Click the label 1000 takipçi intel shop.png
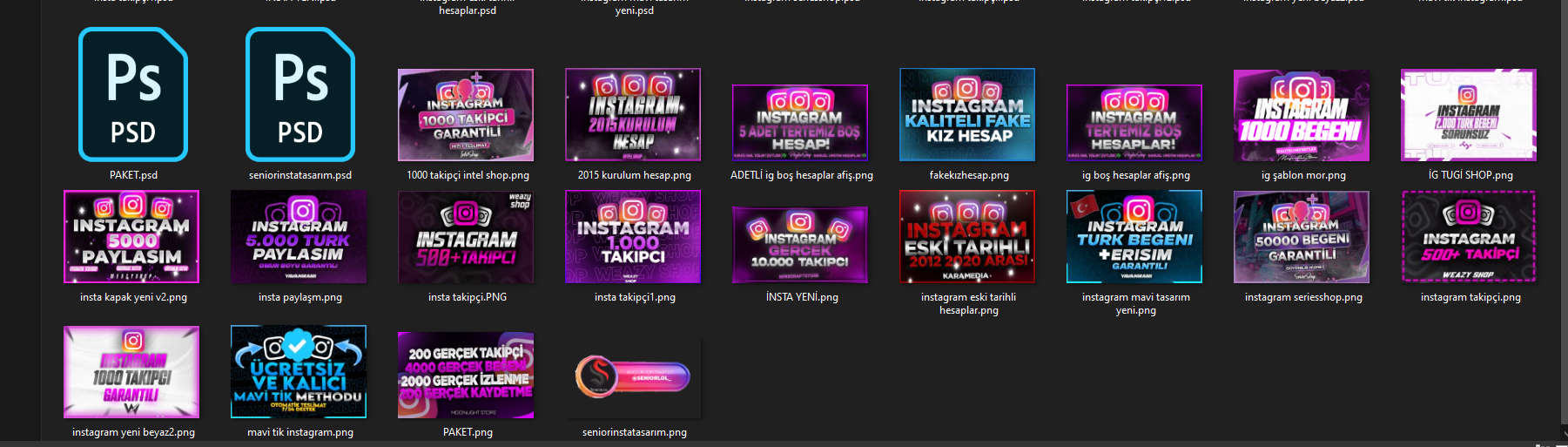The image size is (1568, 447). click(x=468, y=175)
